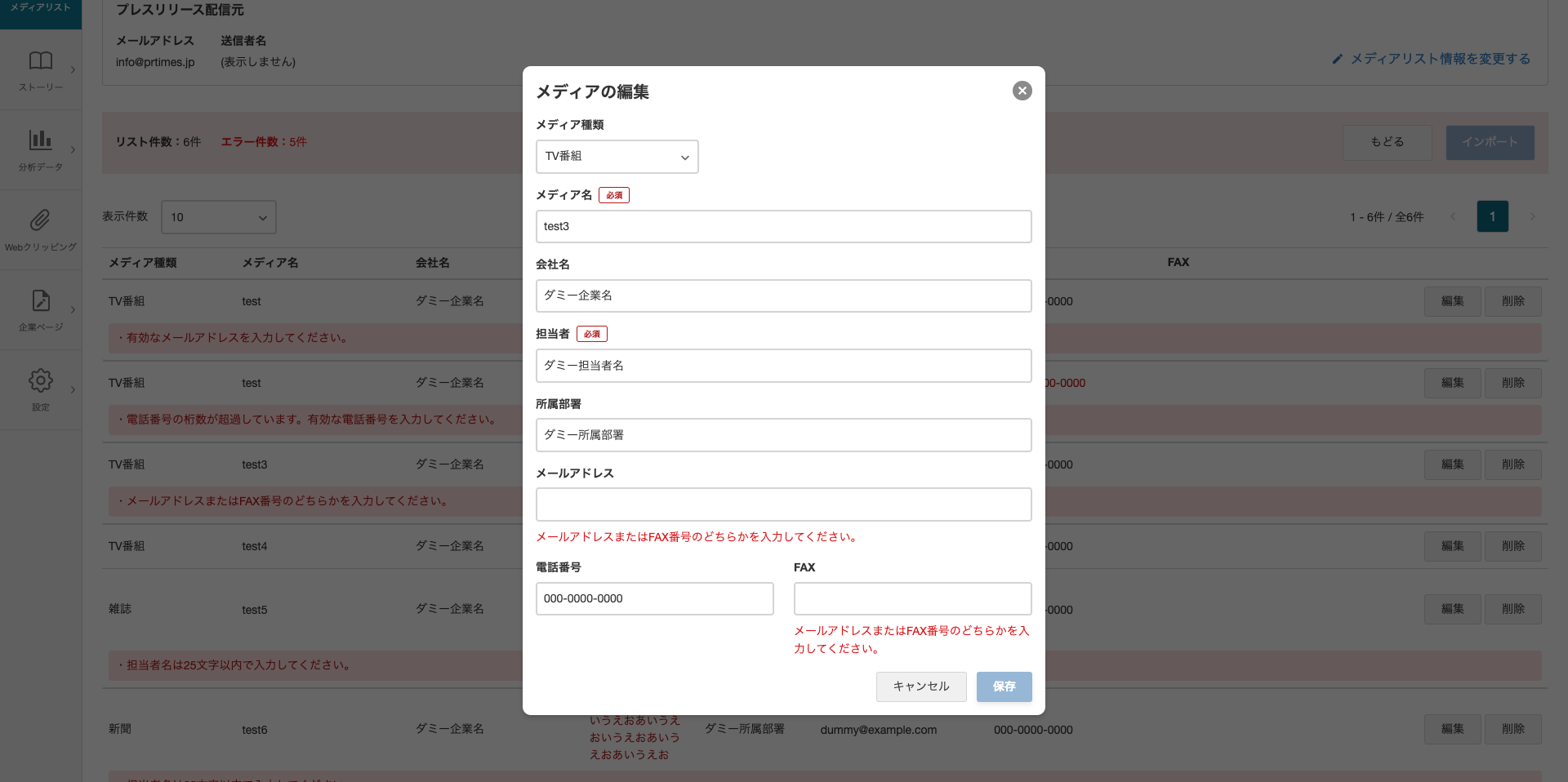The height and width of the screenshot is (782, 1568).
Task: Click the 雑誌 media type cell
Action: (x=120, y=609)
